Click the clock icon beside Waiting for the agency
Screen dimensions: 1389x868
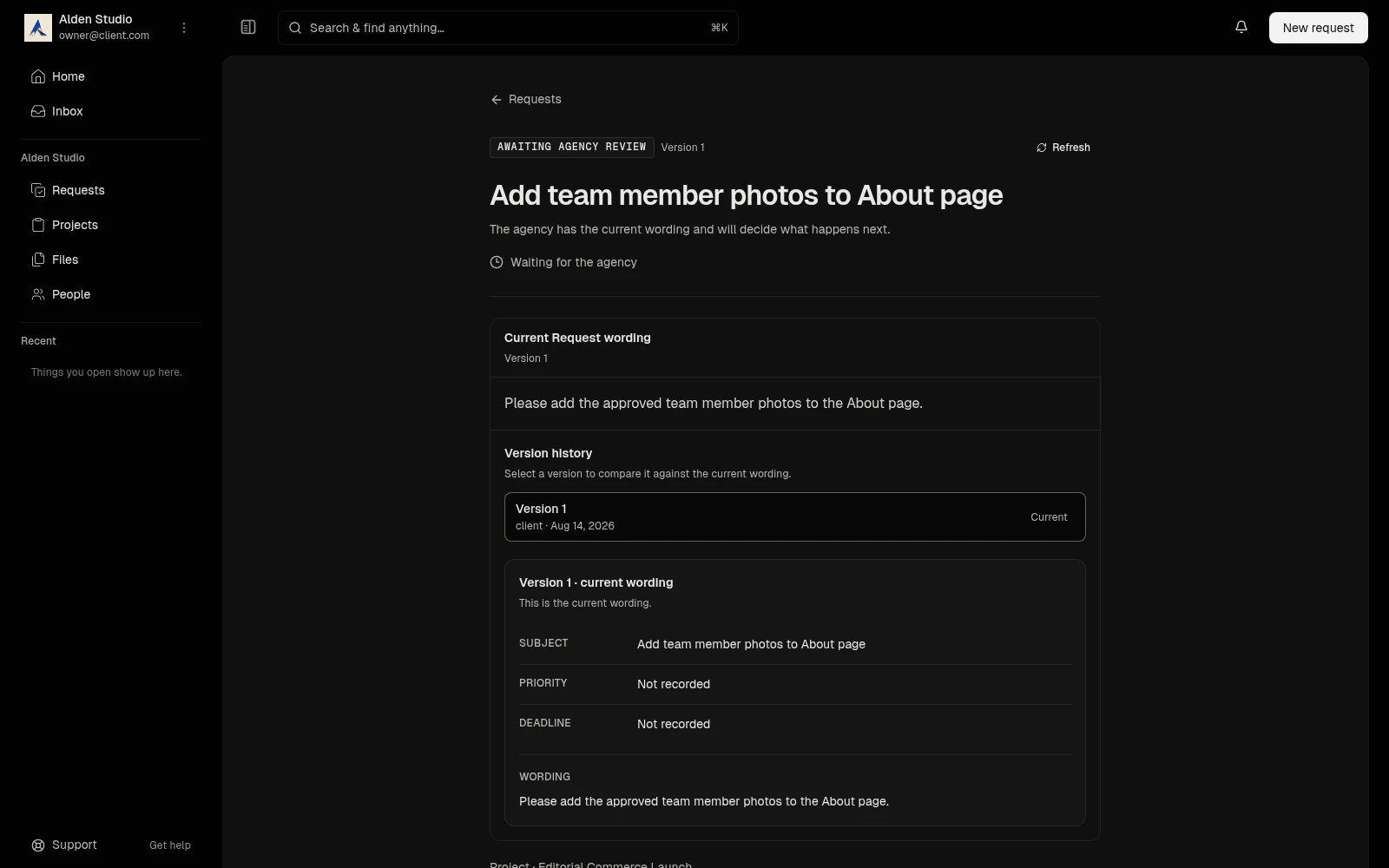(497, 262)
